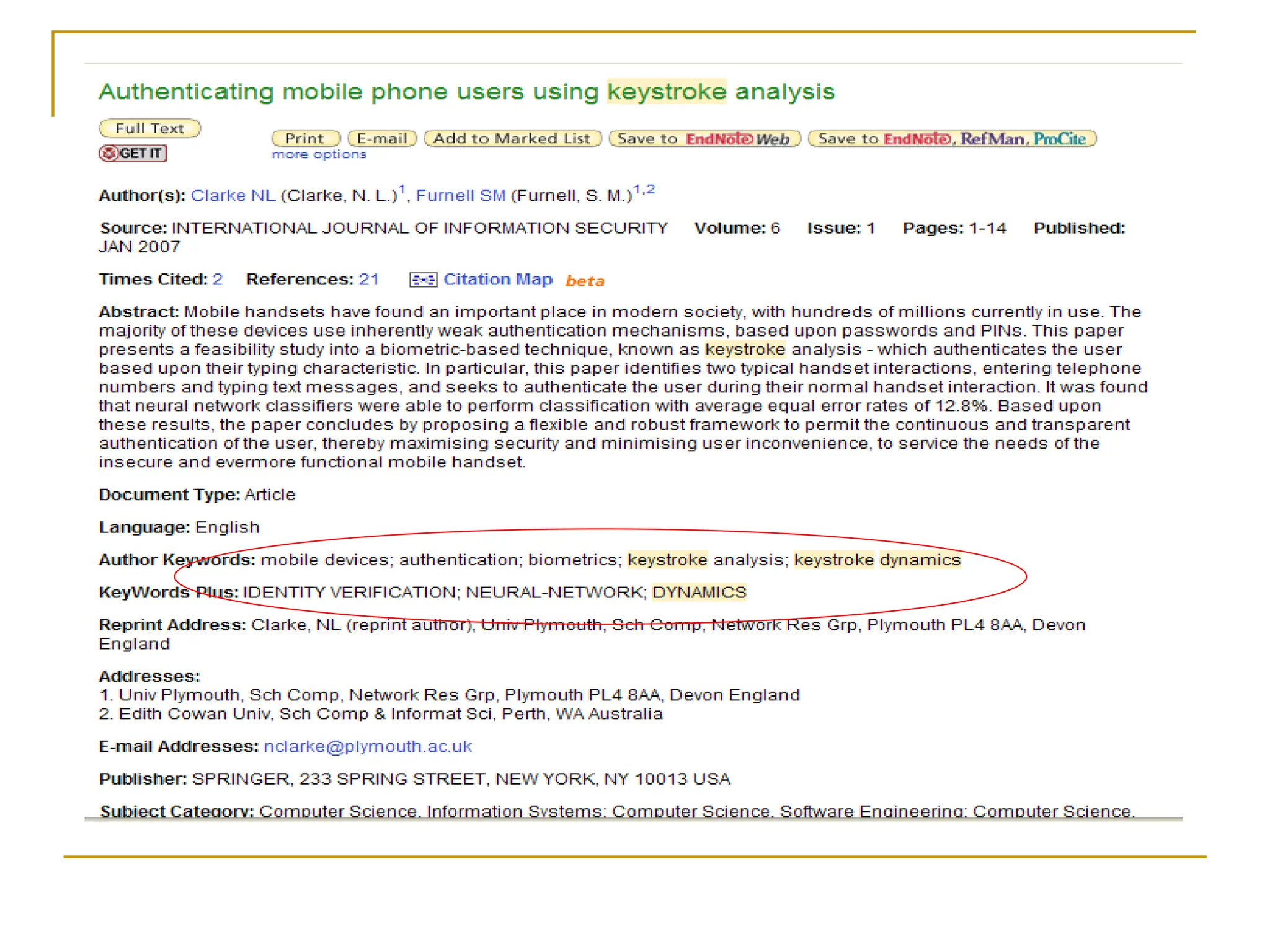
Task: Save to EndNote Web button
Action: [x=704, y=138]
